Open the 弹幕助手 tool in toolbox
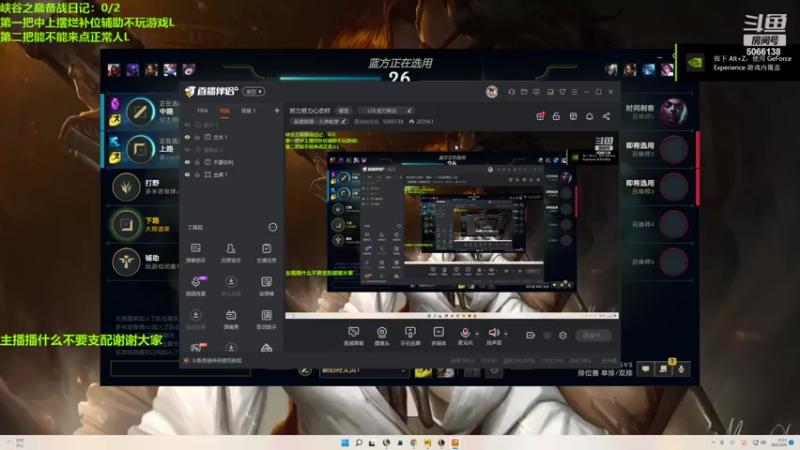Viewport: 800px width, 450px height. point(195,253)
